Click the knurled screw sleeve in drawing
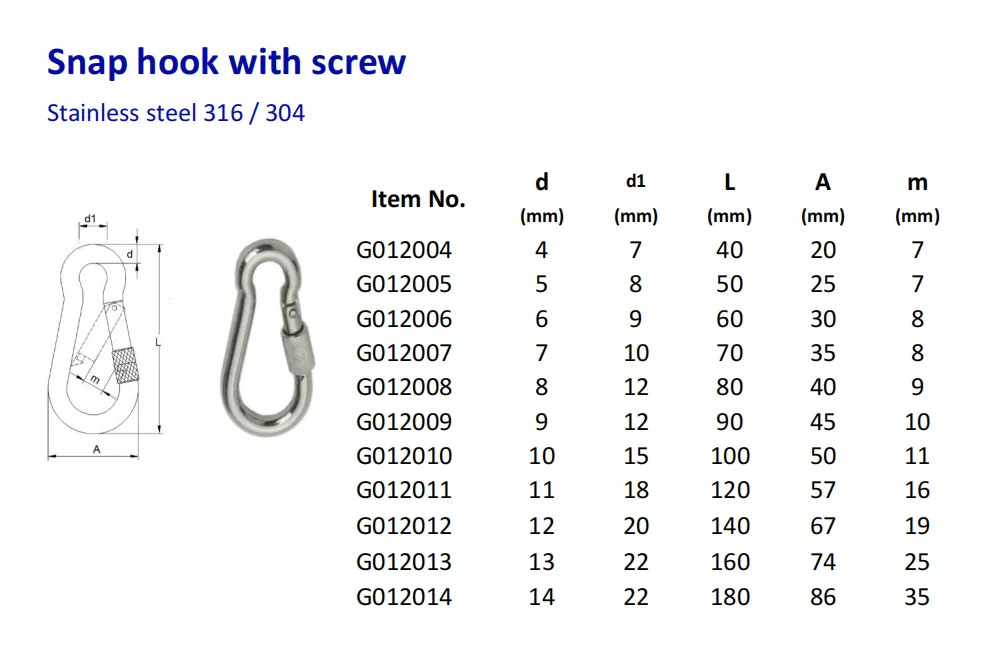Image resolution: width=993 pixels, height=660 pixels. (x=125, y=365)
